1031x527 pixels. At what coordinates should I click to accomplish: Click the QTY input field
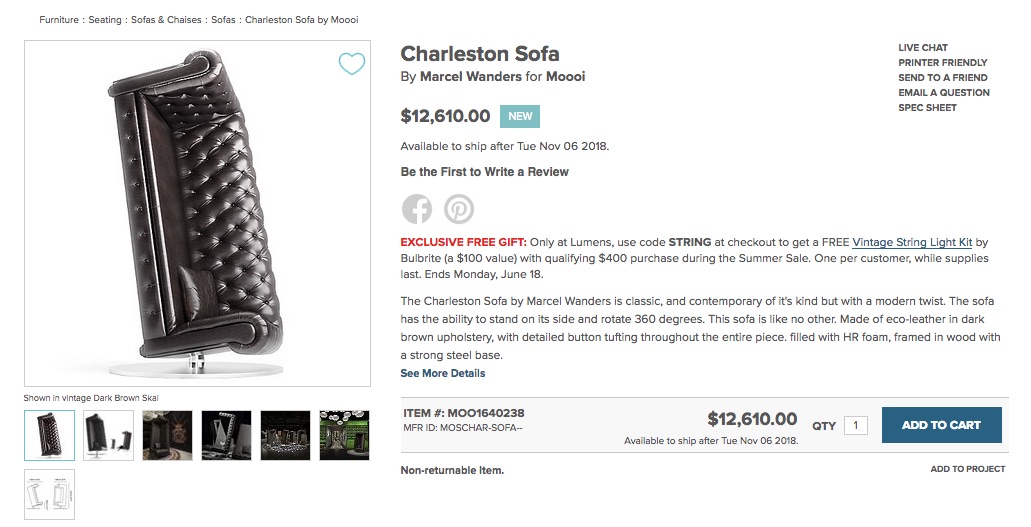point(855,425)
